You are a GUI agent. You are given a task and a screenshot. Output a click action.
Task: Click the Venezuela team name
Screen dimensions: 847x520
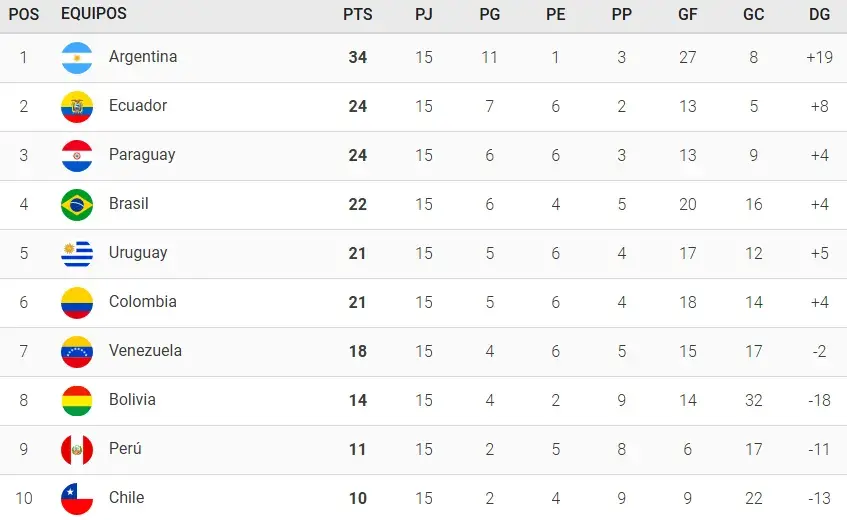tap(145, 350)
